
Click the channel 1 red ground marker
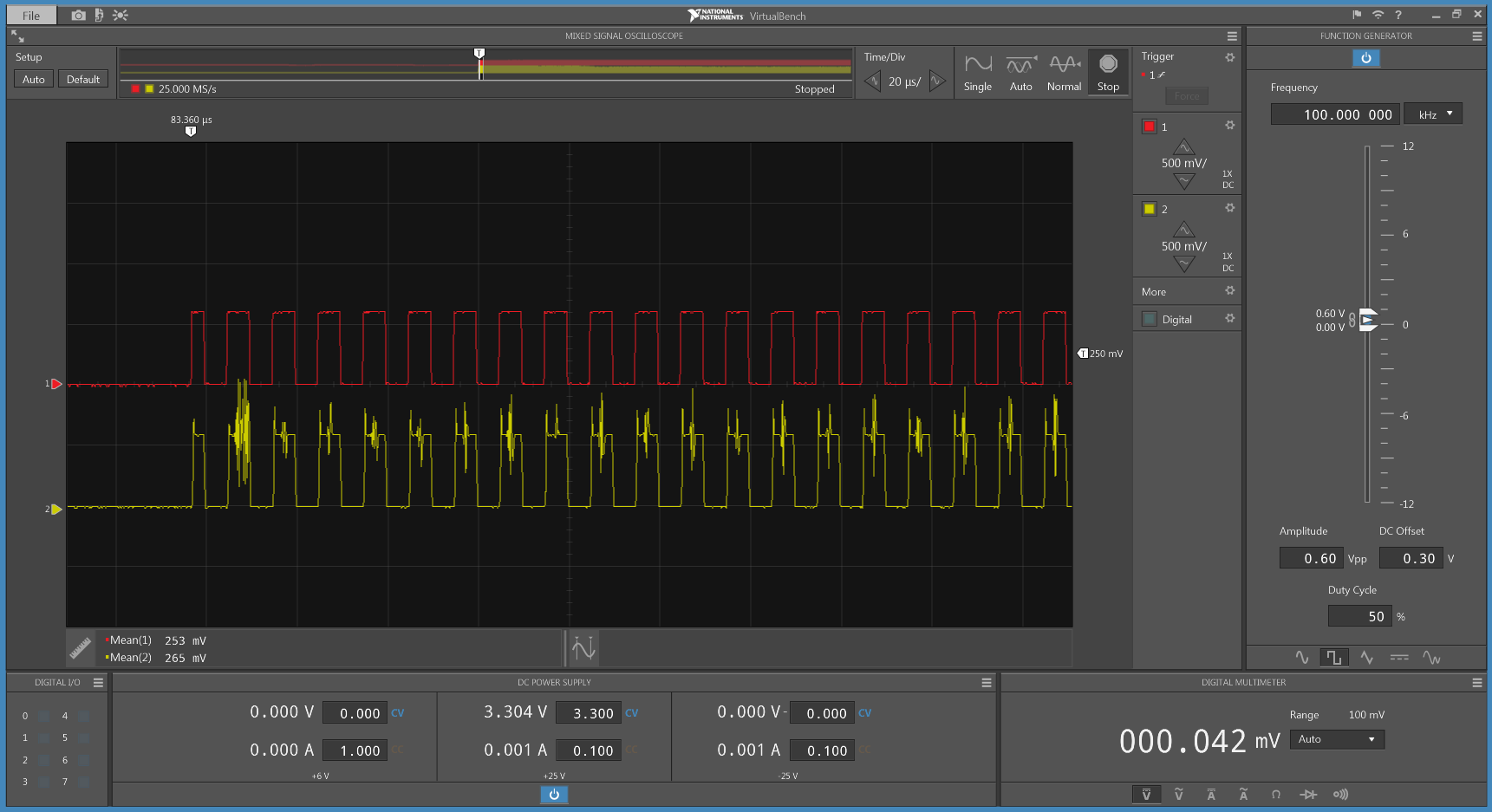(56, 384)
